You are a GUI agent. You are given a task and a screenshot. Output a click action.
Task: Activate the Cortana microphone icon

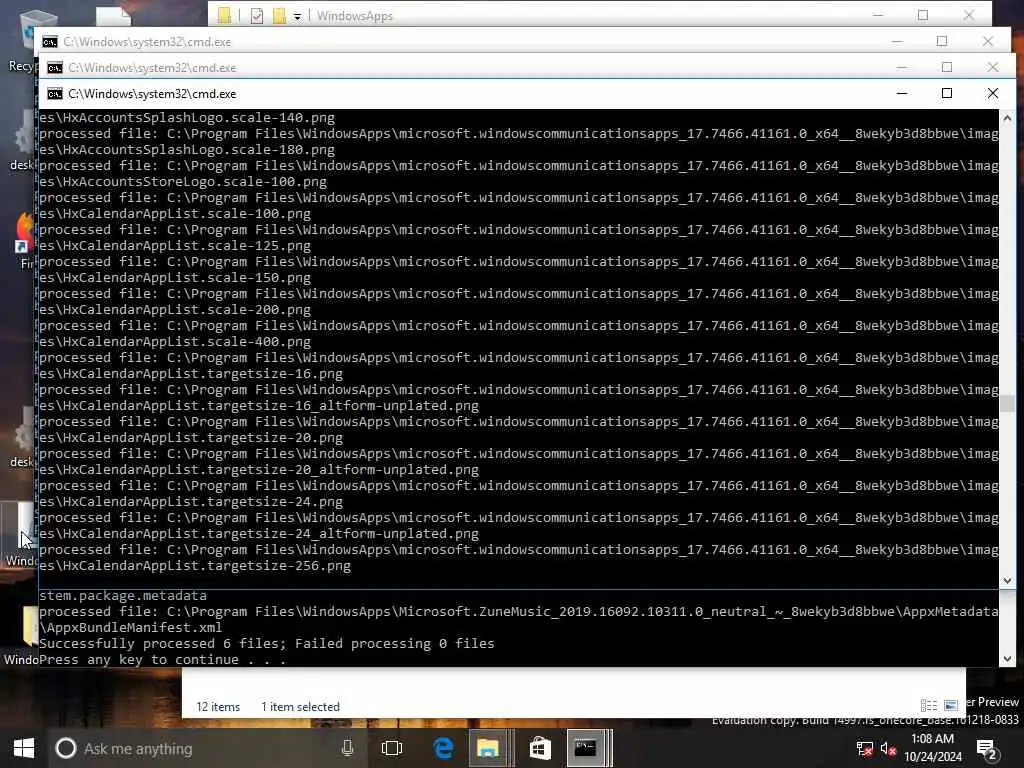click(x=347, y=748)
